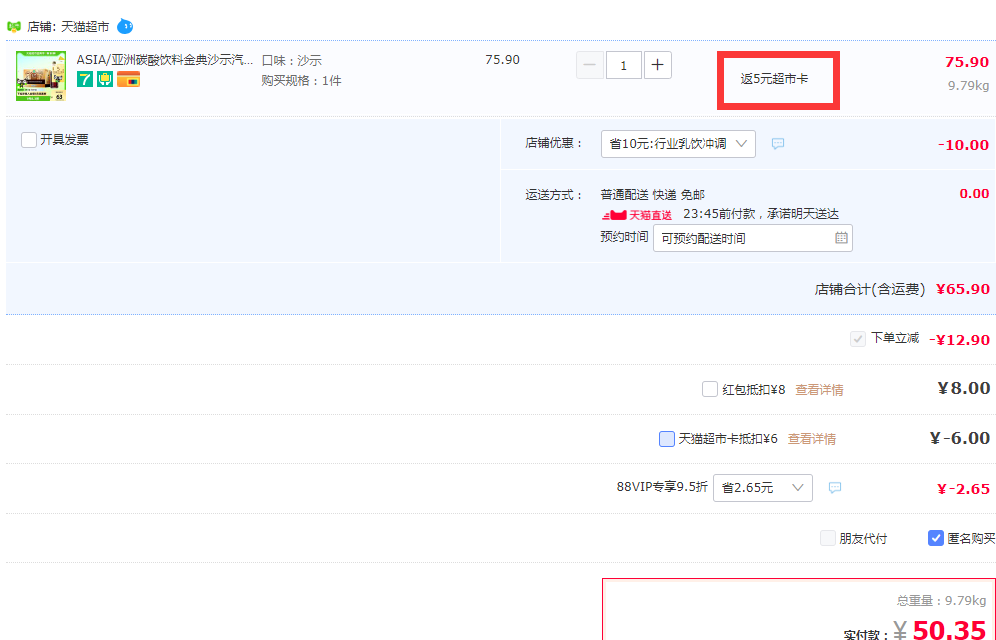Toggle the 下单立减 checkbox
The image size is (996, 640).
[858, 339]
